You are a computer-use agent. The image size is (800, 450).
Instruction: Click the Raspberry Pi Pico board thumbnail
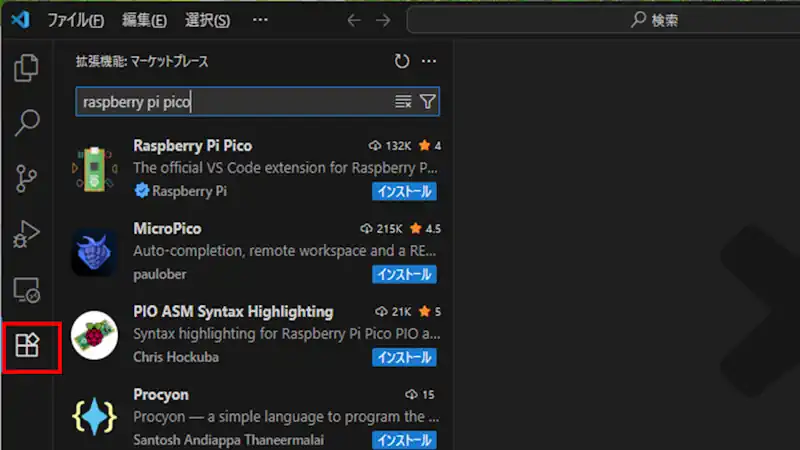(x=94, y=169)
